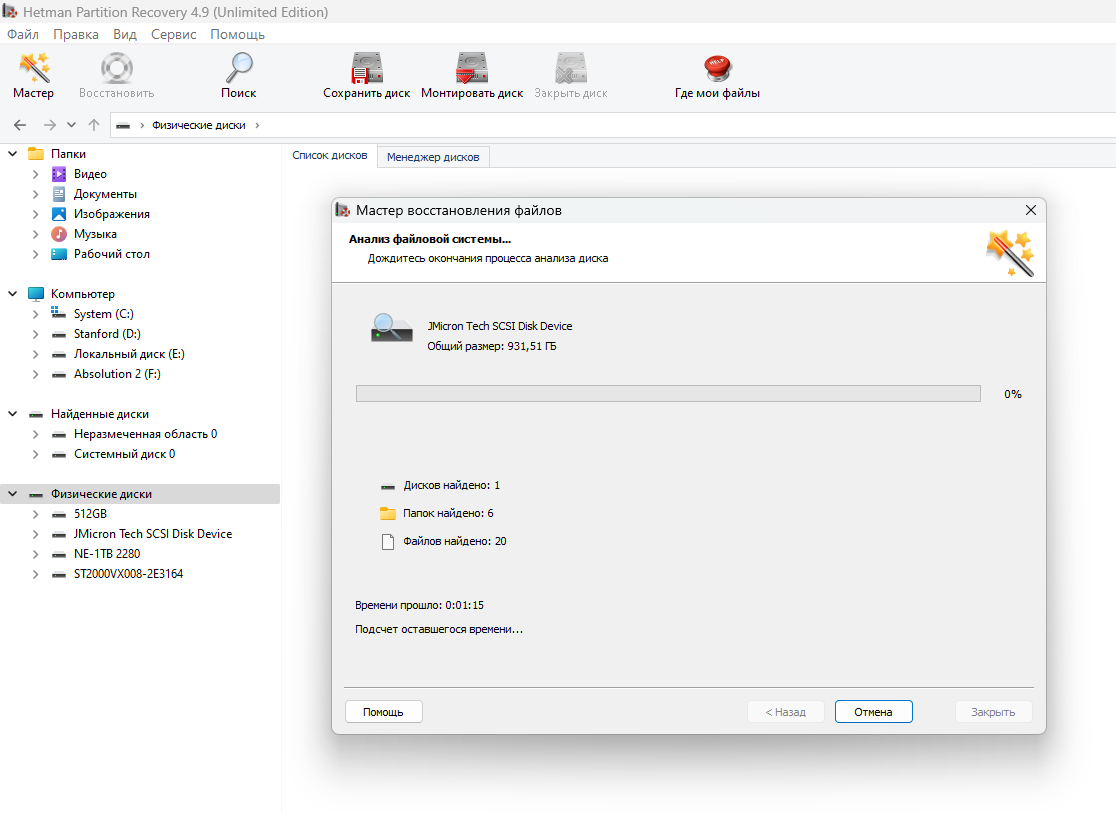Expand the NE-1TB 2280 node
This screenshot has width=1116, height=813.
(x=36, y=553)
